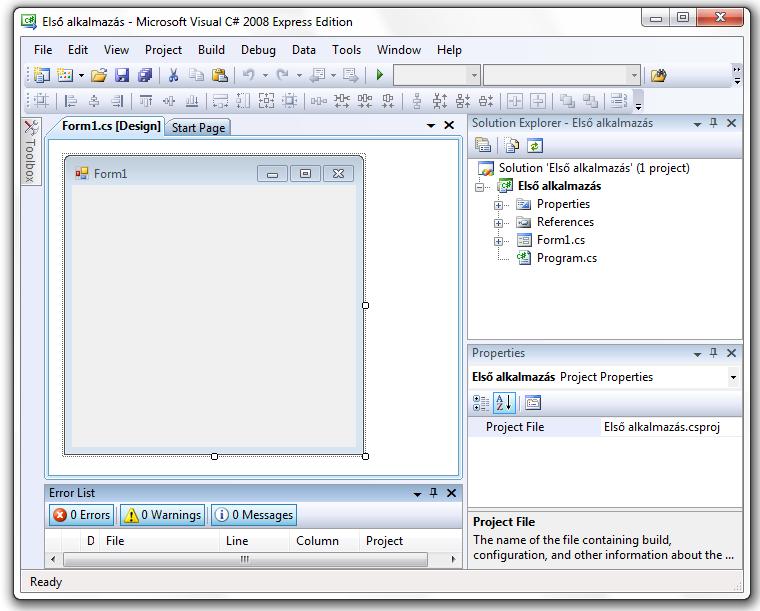This screenshot has height=611, width=760.
Task: Toggle auto-hide pin on Error List
Action: (x=433, y=493)
